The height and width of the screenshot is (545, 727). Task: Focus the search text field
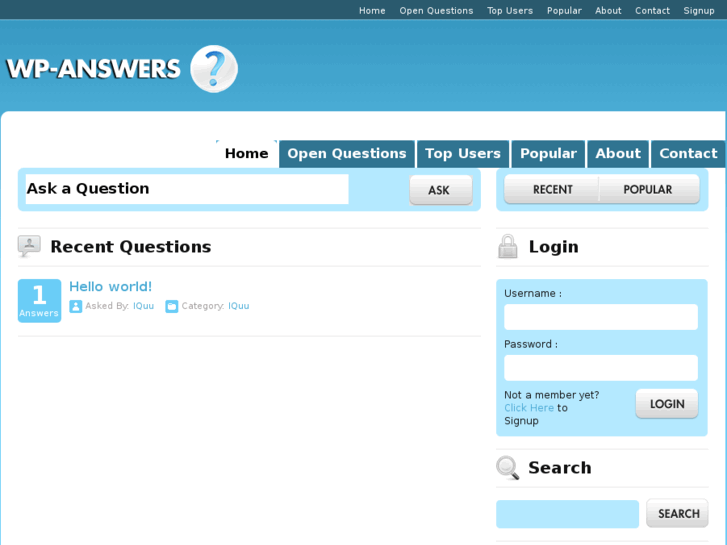[x=568, y=514]
